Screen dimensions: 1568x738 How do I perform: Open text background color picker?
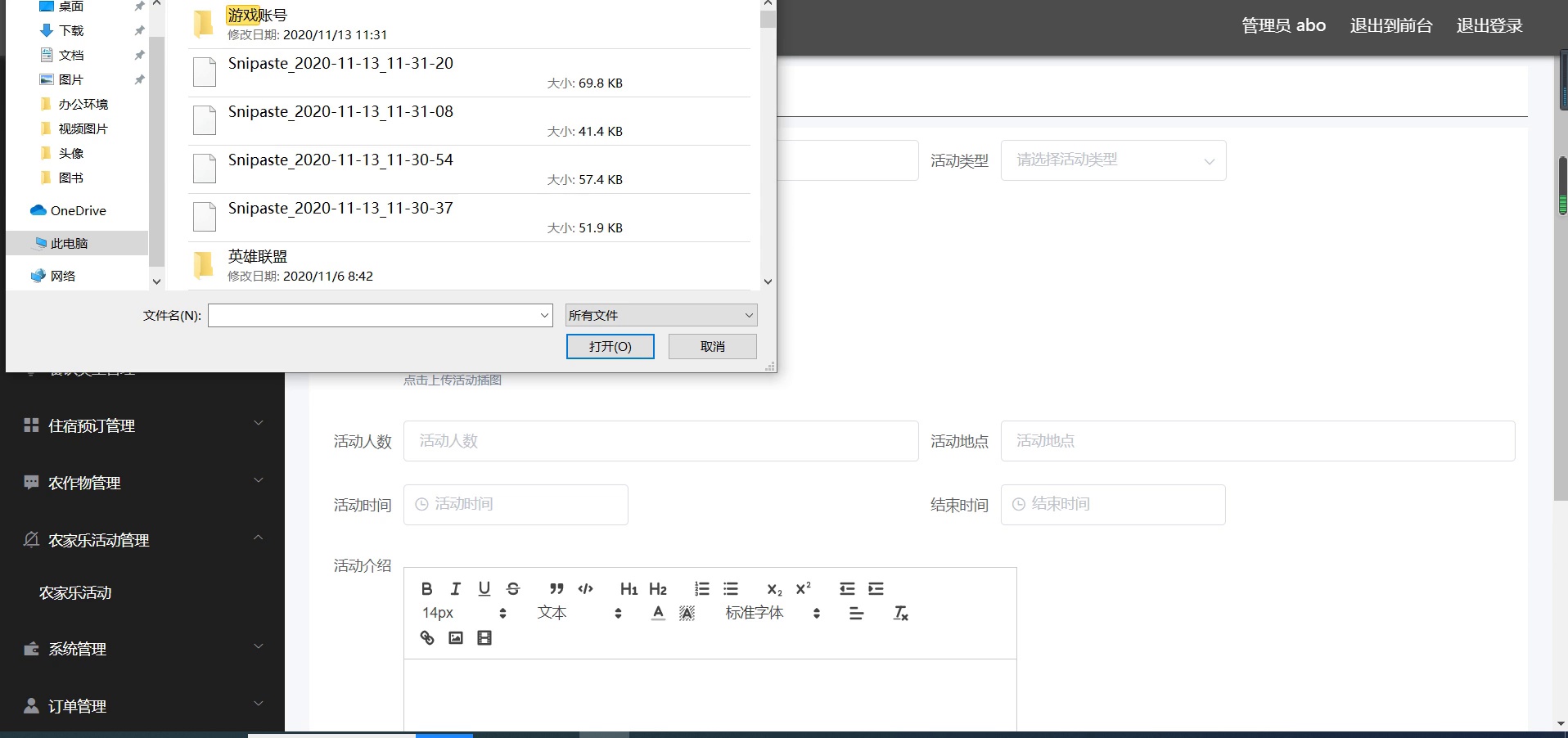[x=687, y=613]
